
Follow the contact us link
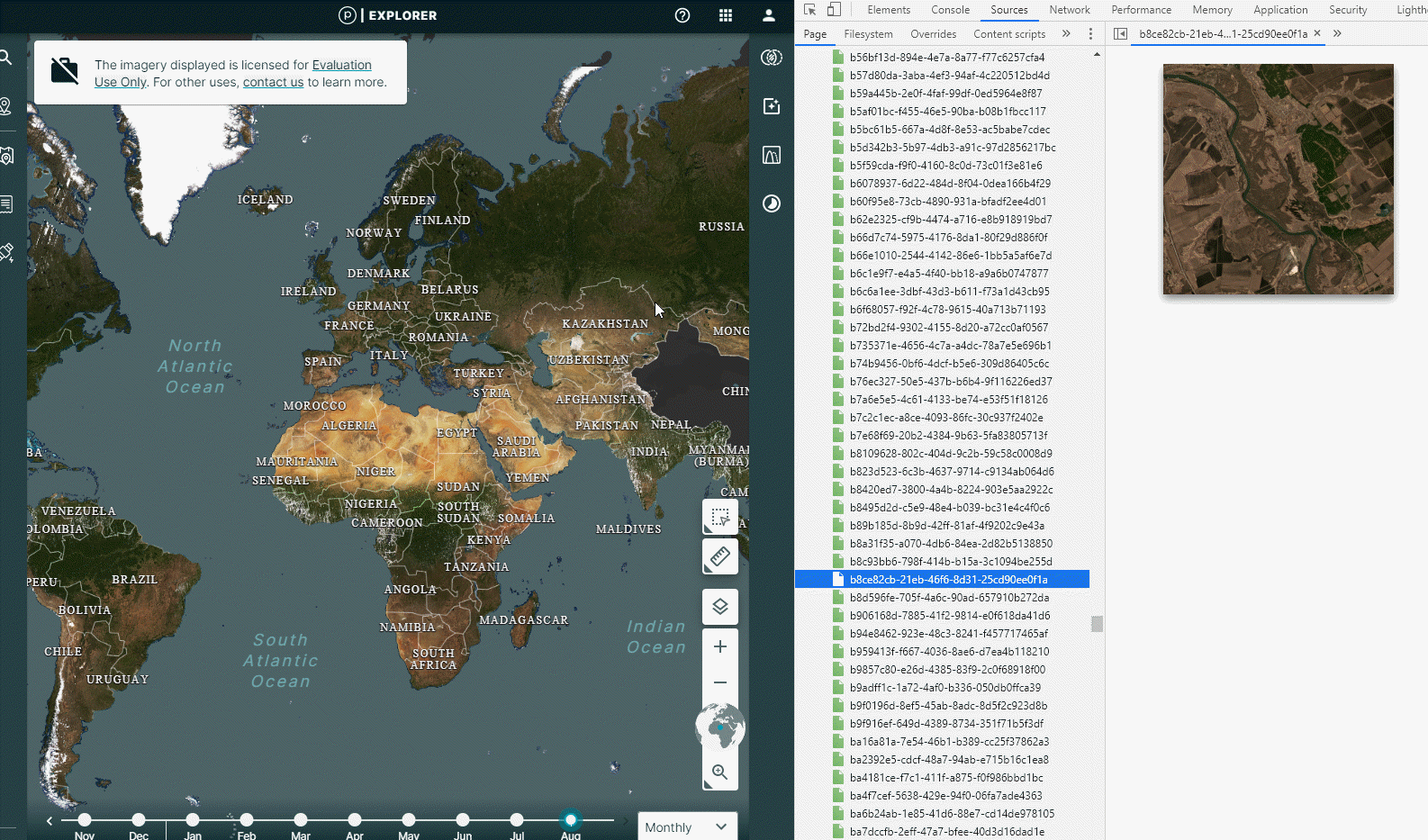point(273,82)
